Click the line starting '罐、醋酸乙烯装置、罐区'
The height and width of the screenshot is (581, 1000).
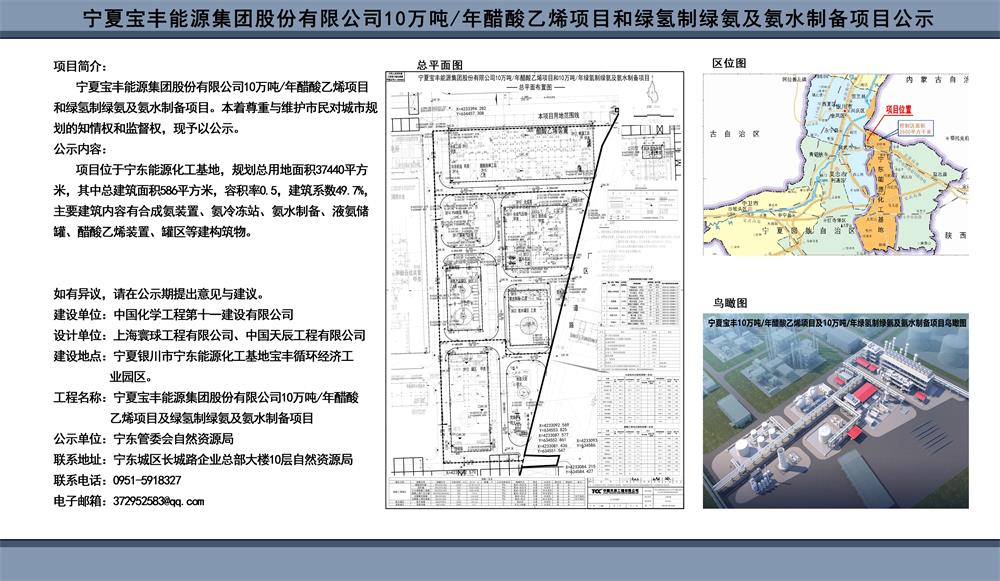pos(153,232)
